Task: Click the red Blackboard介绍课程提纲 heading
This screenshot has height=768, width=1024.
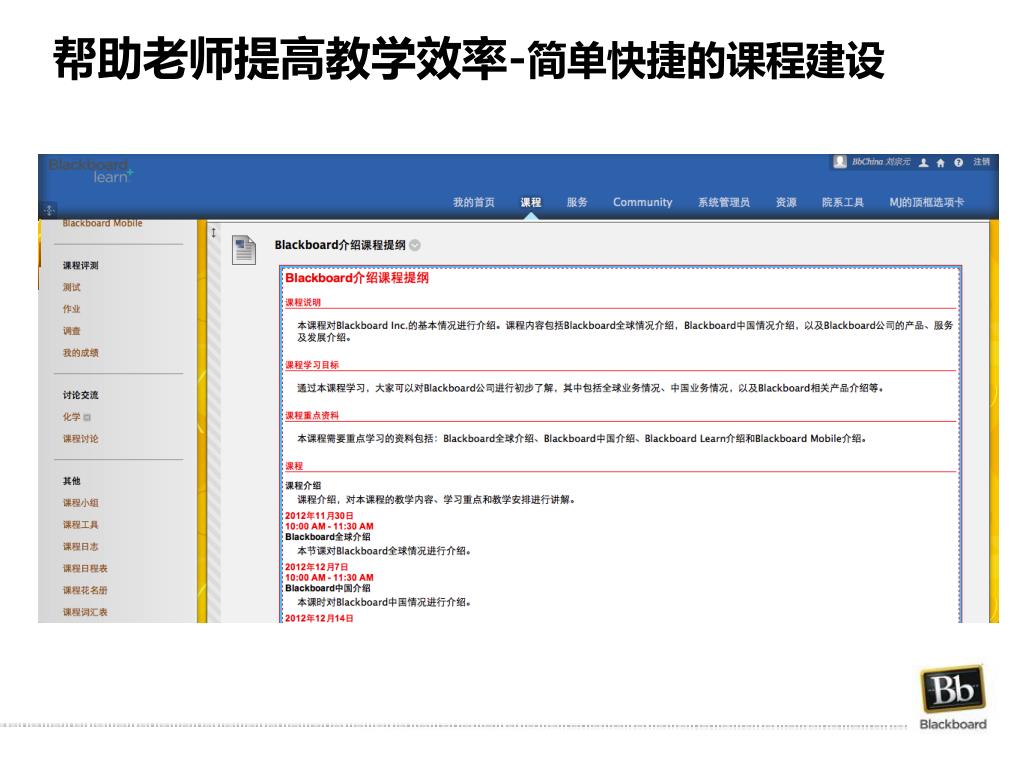Action: point(357,278)
